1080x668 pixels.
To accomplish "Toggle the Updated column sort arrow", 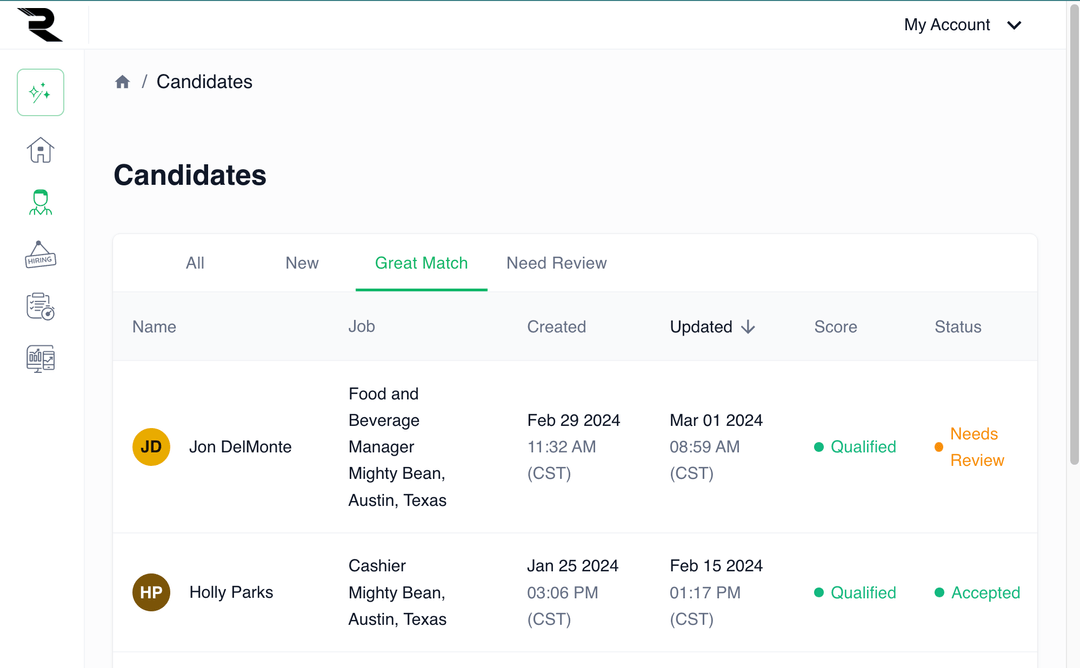I will point(750,326).
